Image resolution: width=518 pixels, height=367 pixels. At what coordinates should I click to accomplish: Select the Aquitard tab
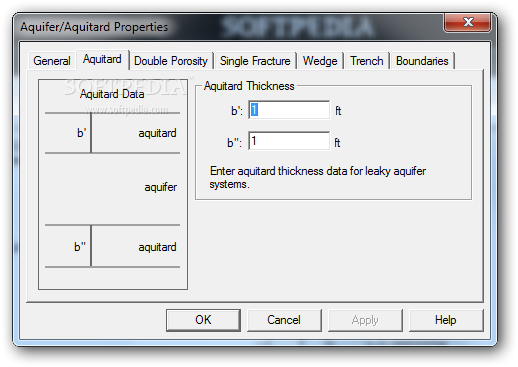(102, 60)
